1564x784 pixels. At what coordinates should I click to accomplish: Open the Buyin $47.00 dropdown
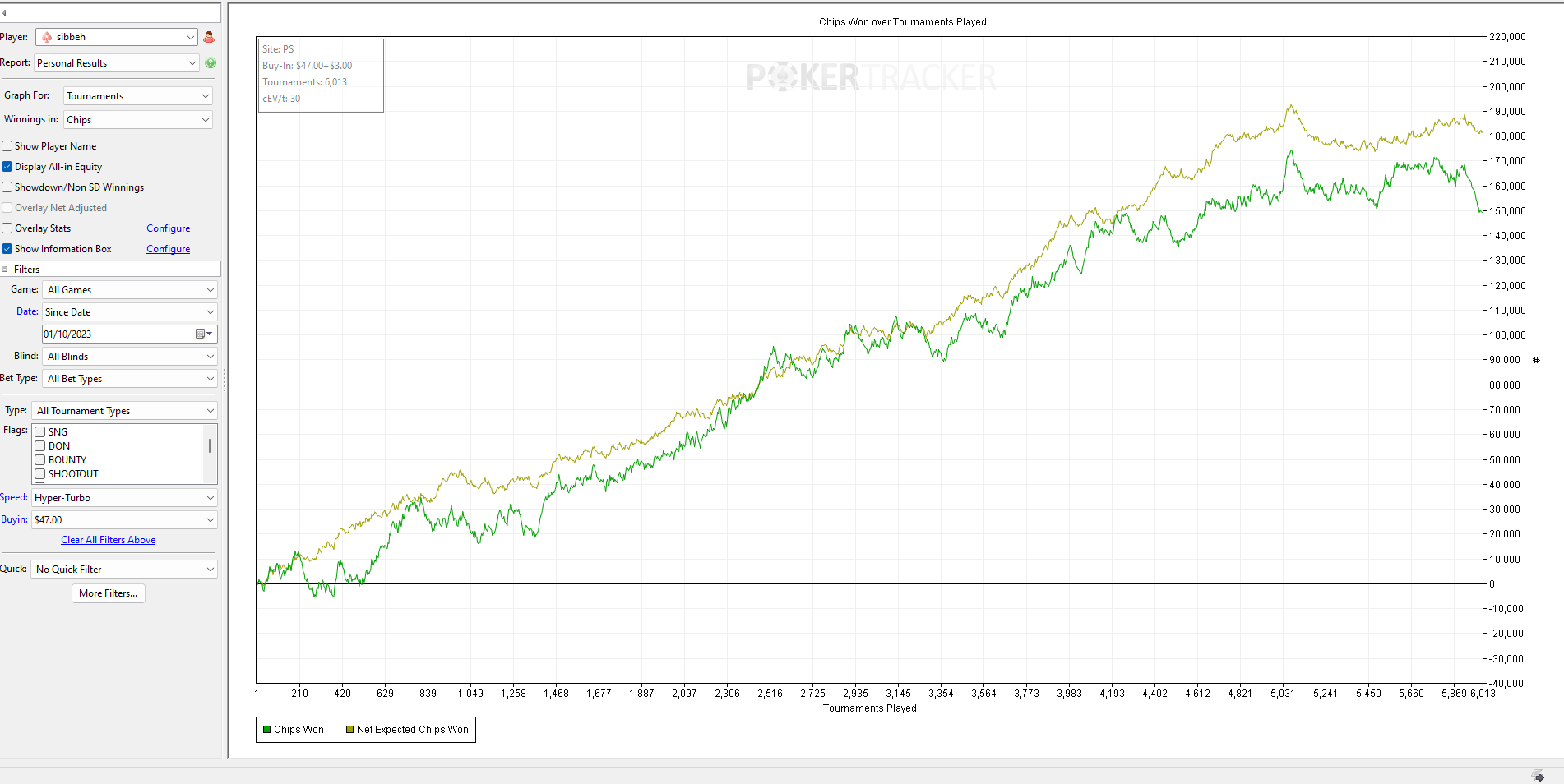(124, 520)
